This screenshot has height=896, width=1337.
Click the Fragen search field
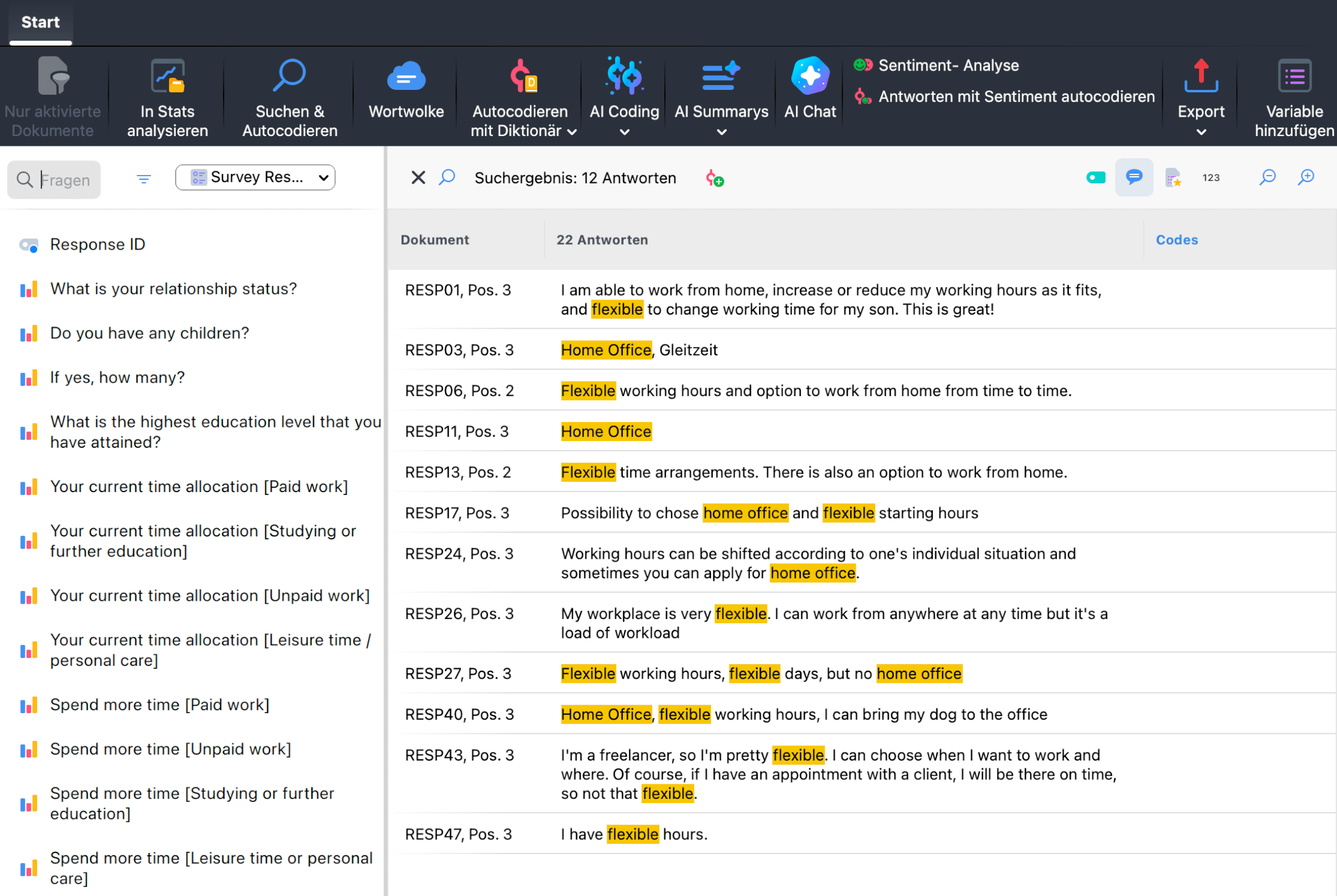point(64,180)
